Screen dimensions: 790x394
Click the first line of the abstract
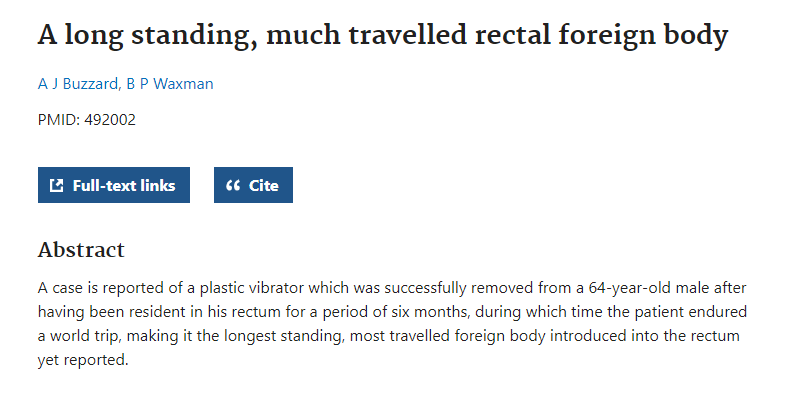click(x=392, y=288)
